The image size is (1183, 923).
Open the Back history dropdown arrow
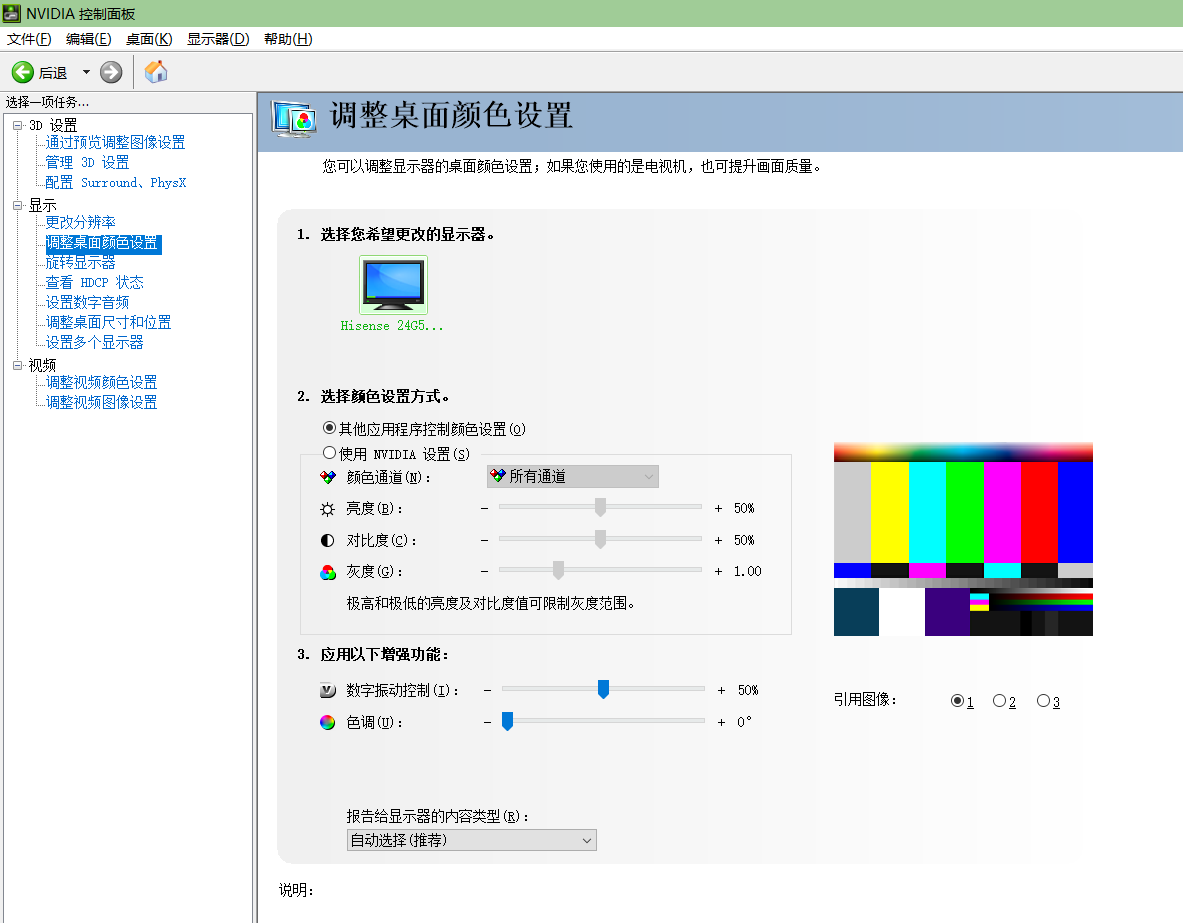click(x=86, y=72)
